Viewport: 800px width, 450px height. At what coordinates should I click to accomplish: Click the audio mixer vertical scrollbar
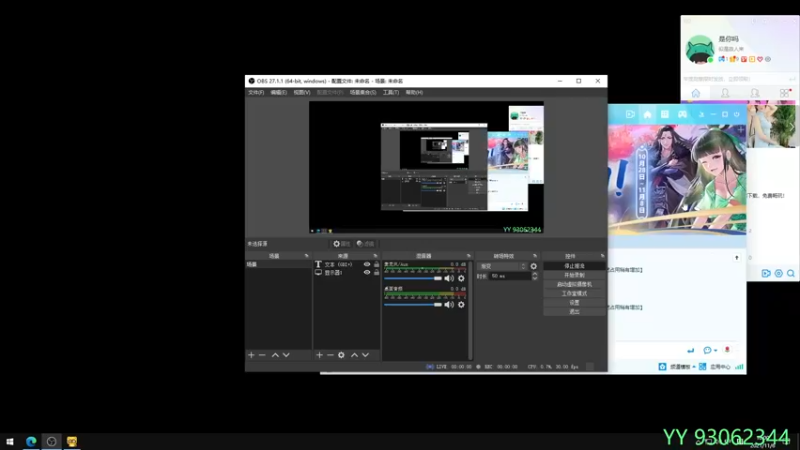(470, 310)
